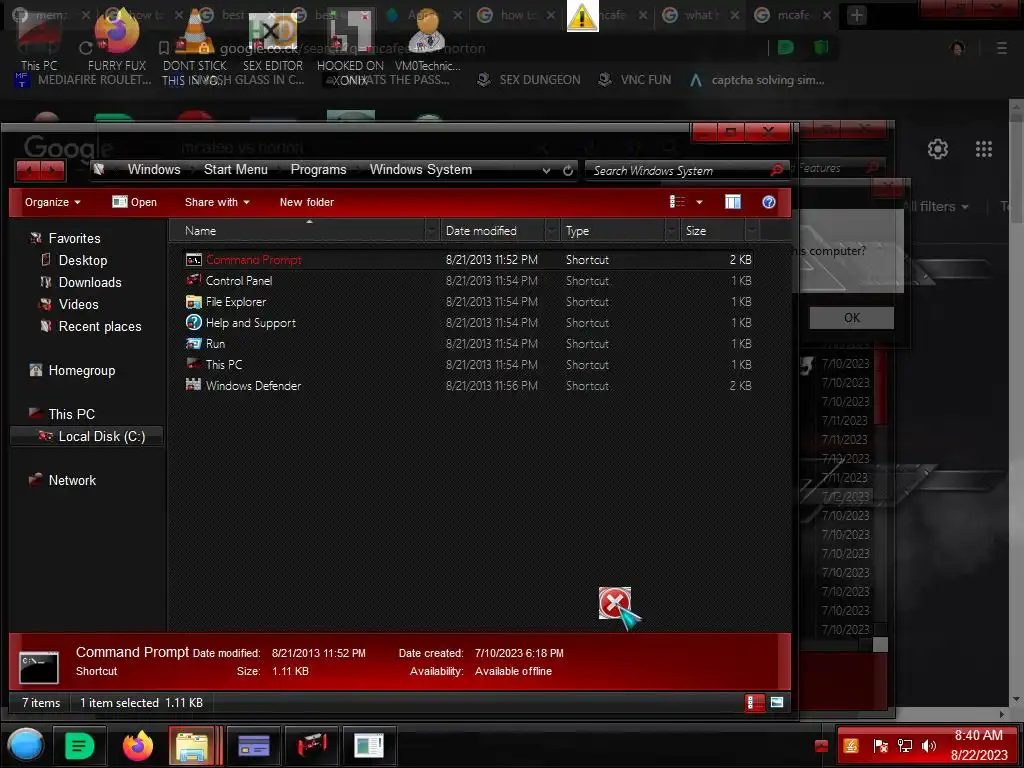Open the volume control in system tray
This screenshot has height=768, width=1024.
coord(929,746)
